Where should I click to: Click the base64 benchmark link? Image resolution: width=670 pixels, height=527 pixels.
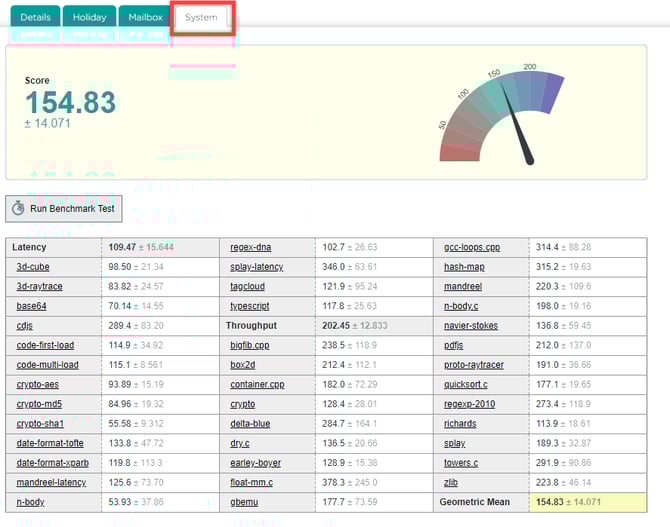point(31,306)
